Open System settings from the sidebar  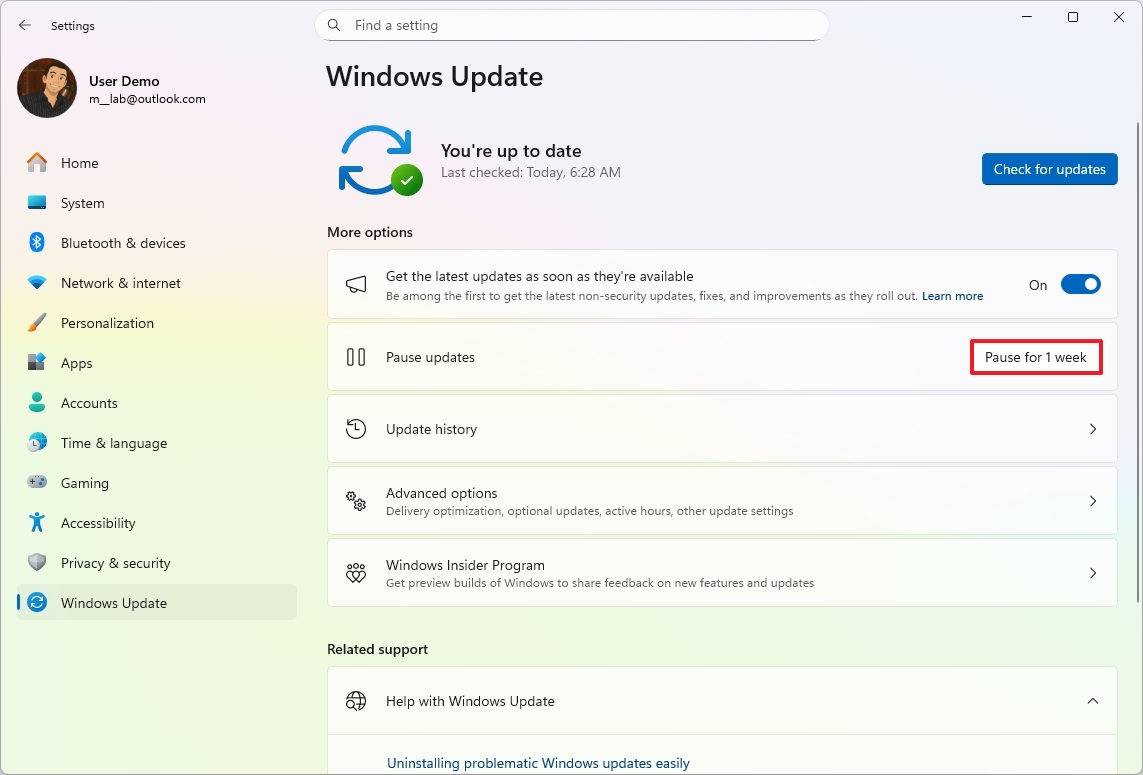click(x=81, y=203)
